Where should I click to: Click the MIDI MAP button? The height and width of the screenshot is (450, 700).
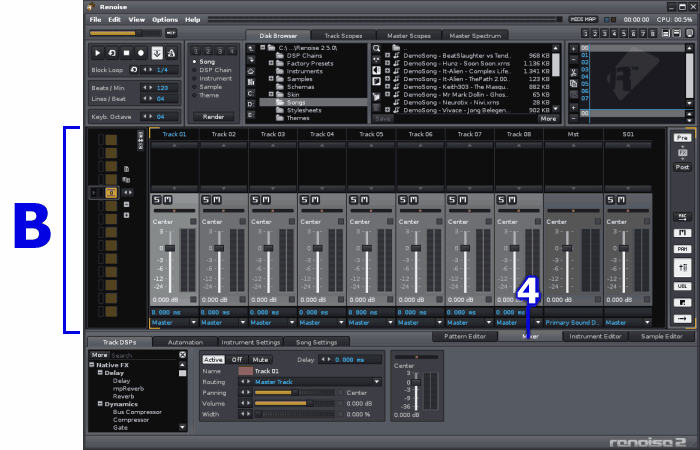click(x=583, y=20)
